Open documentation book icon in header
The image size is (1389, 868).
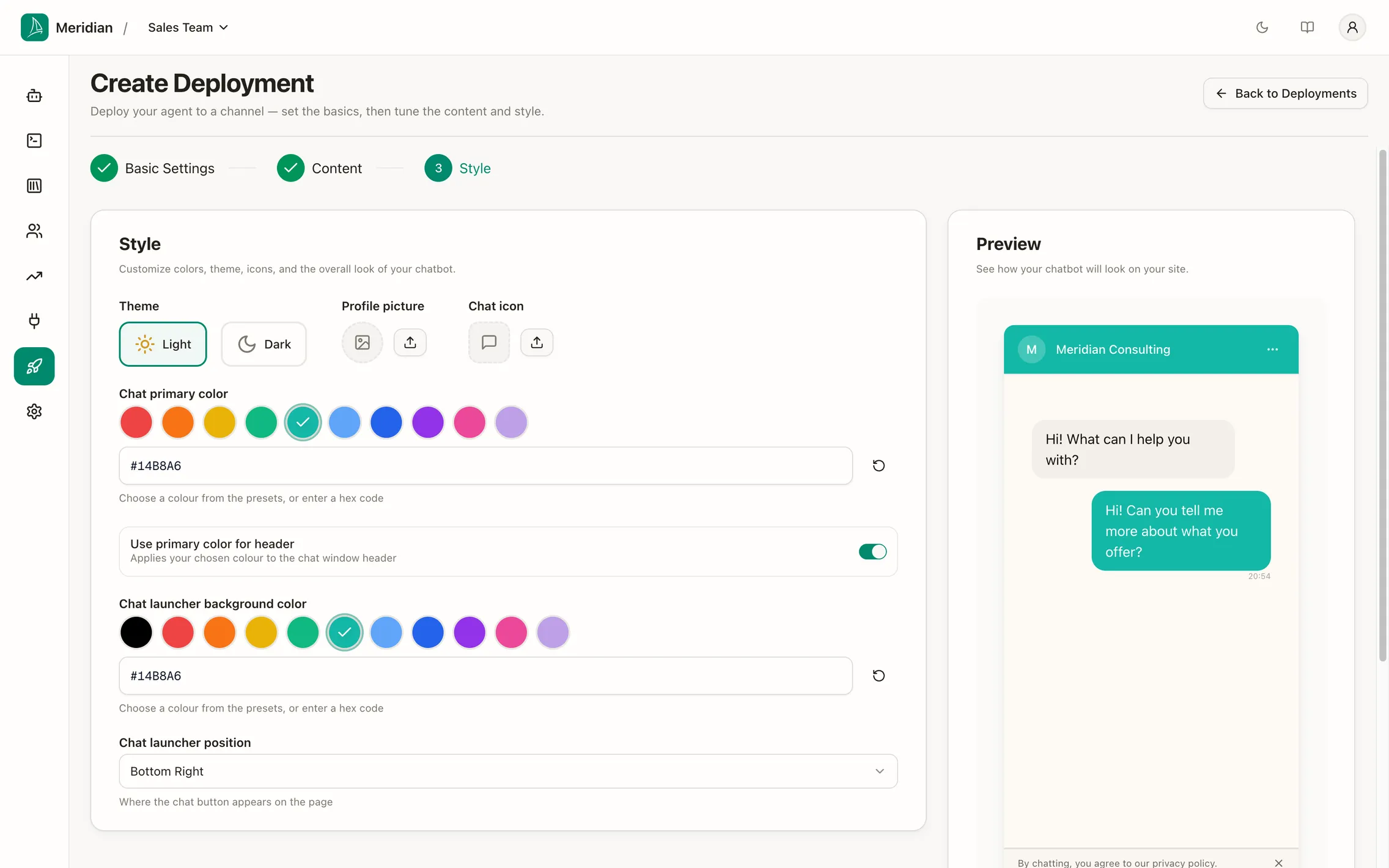[x=1307, y=28]
